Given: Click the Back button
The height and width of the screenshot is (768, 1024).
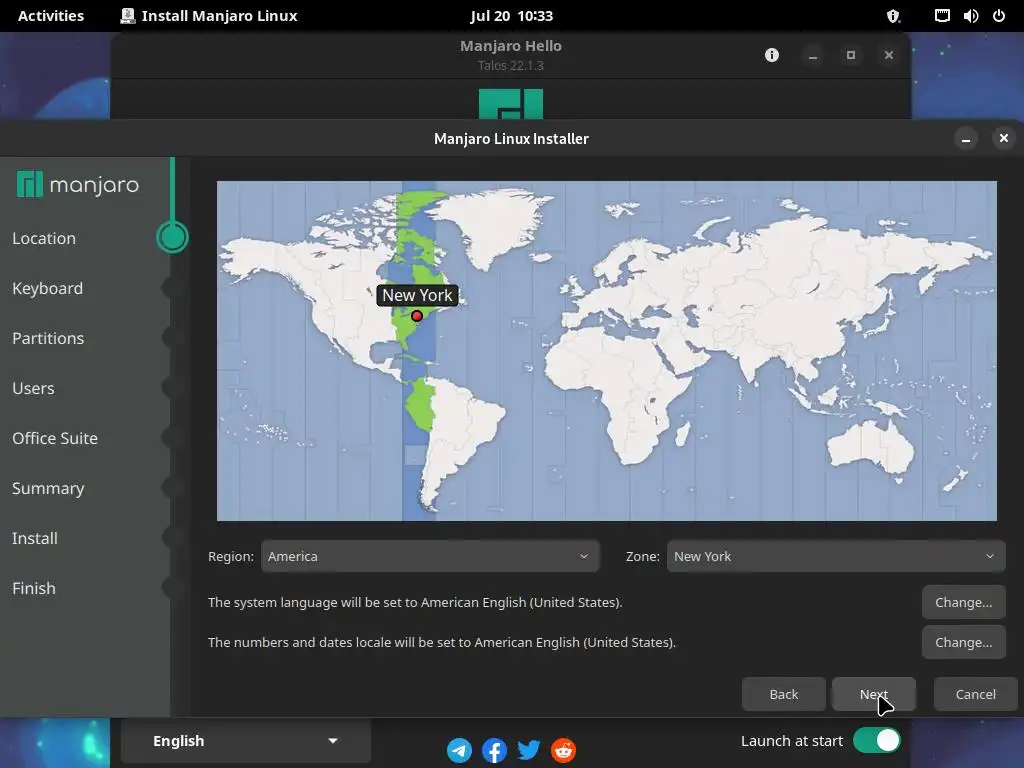Looking at the screenshot, I should click(784, 694).
